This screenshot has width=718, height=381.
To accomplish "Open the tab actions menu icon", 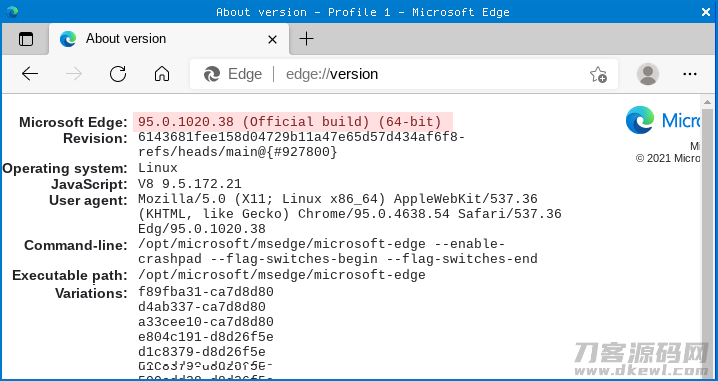I will [x=26, y=39].
